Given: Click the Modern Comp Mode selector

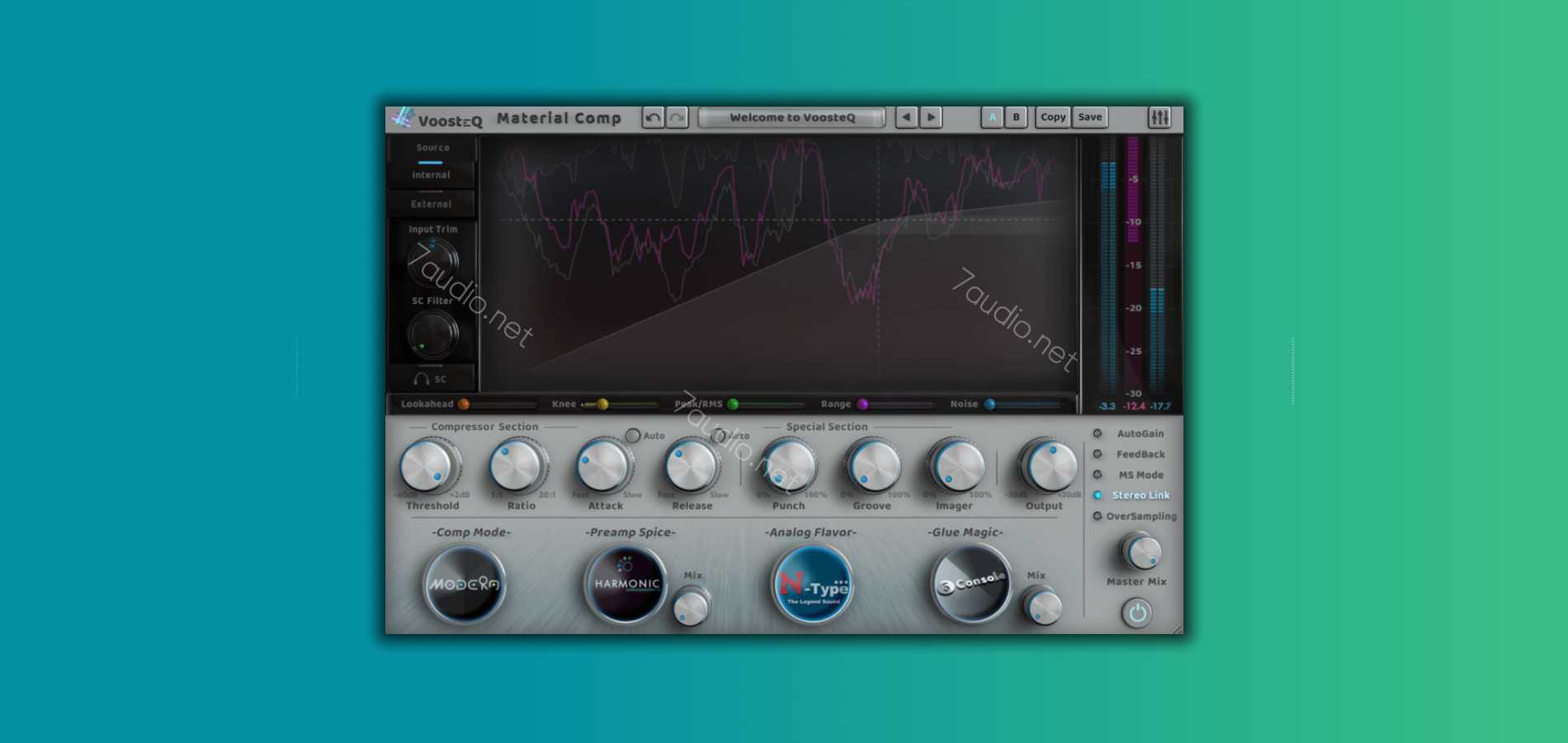Looking at the screenshot, I should [464, 584].
